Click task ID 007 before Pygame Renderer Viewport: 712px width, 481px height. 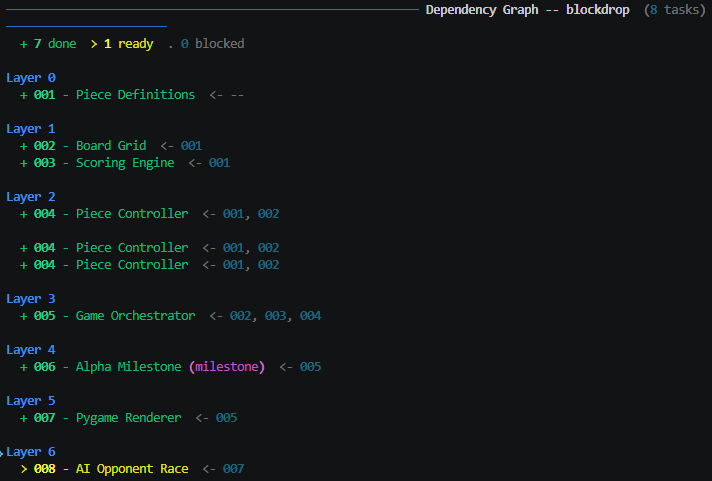[44, 418]
